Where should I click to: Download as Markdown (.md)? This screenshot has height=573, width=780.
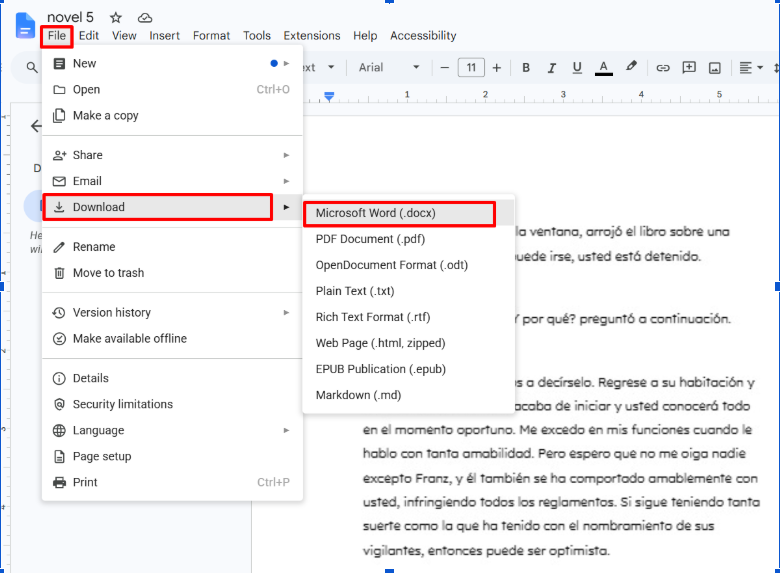(x=408, y=395)
